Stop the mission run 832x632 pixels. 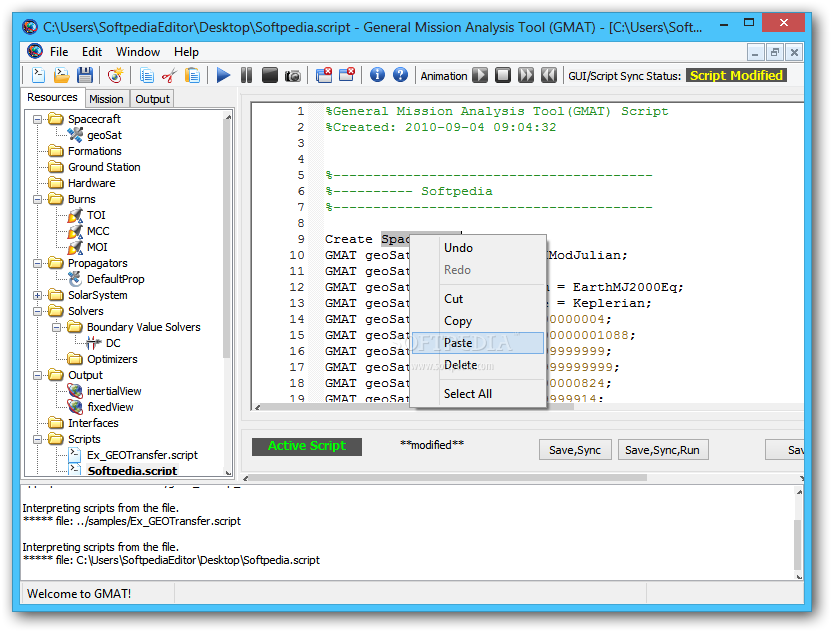[x=270, y=75]
